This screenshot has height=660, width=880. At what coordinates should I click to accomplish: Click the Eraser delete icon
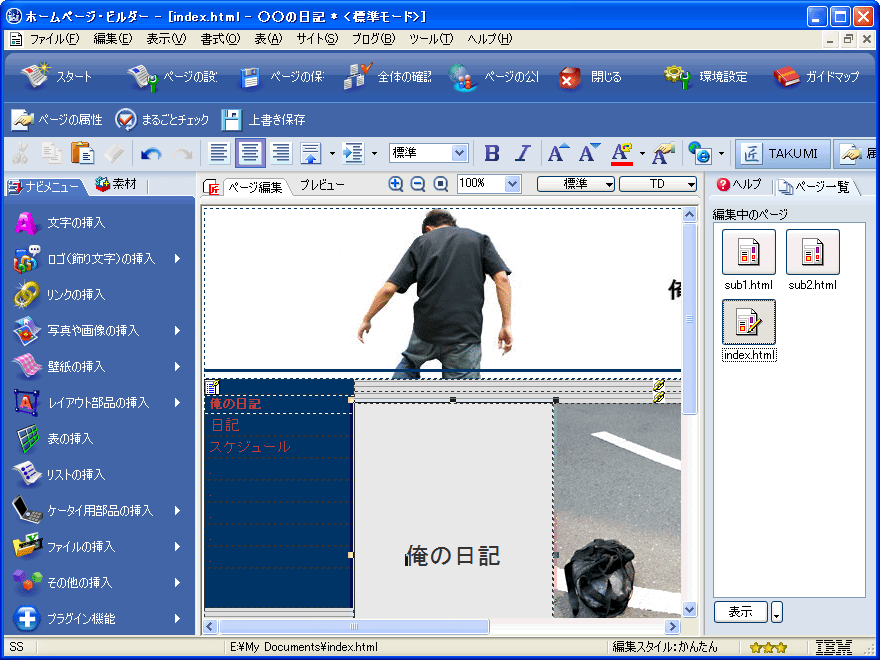[113, 153]
